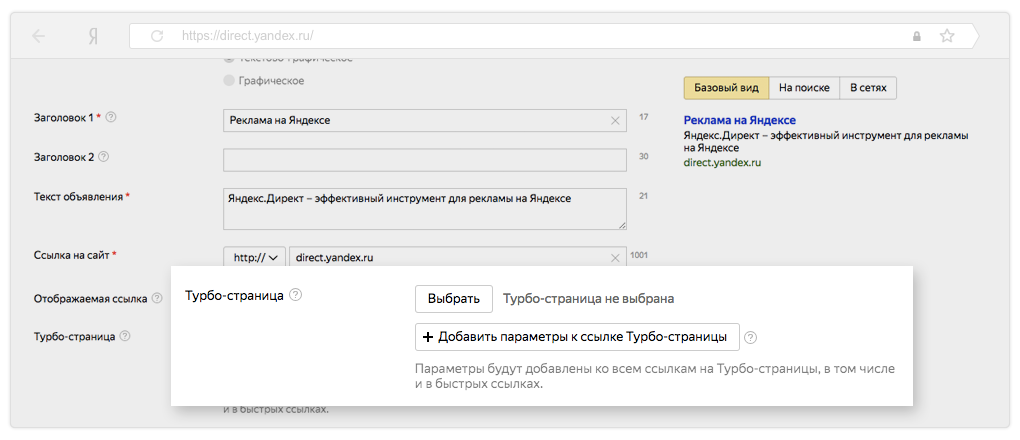Click the resize grip of Текст объявления area
The image size is (1020, 440).
(x=622, y=225)
